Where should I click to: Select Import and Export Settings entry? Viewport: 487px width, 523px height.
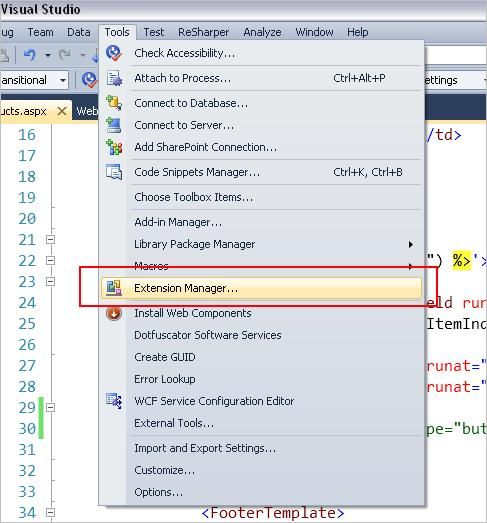tap(262, 448)
